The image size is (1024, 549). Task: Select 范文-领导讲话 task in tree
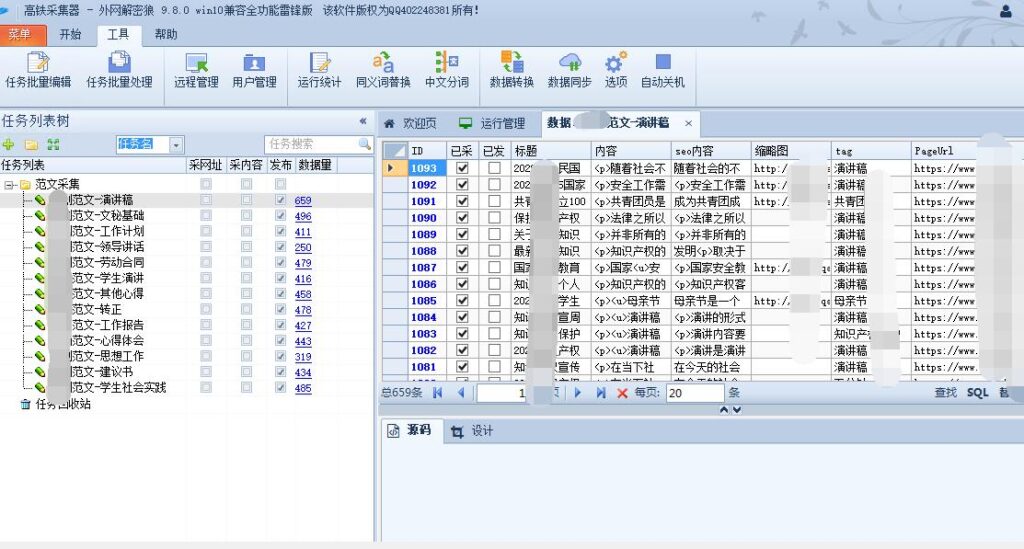coord(107,247)
